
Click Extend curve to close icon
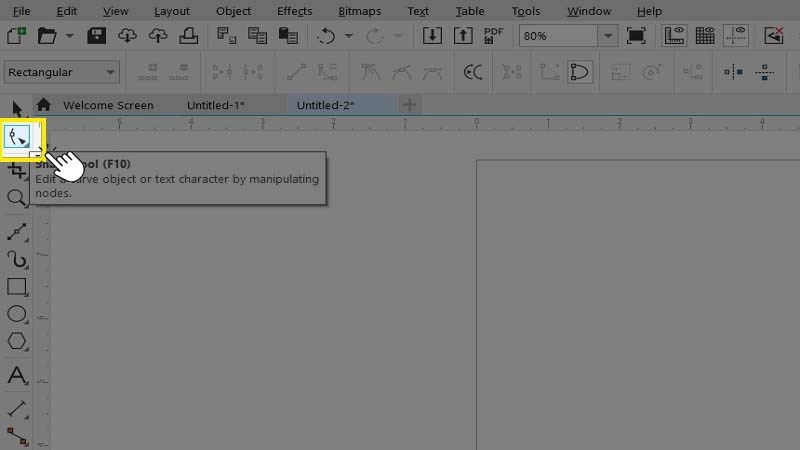(549, 72)
